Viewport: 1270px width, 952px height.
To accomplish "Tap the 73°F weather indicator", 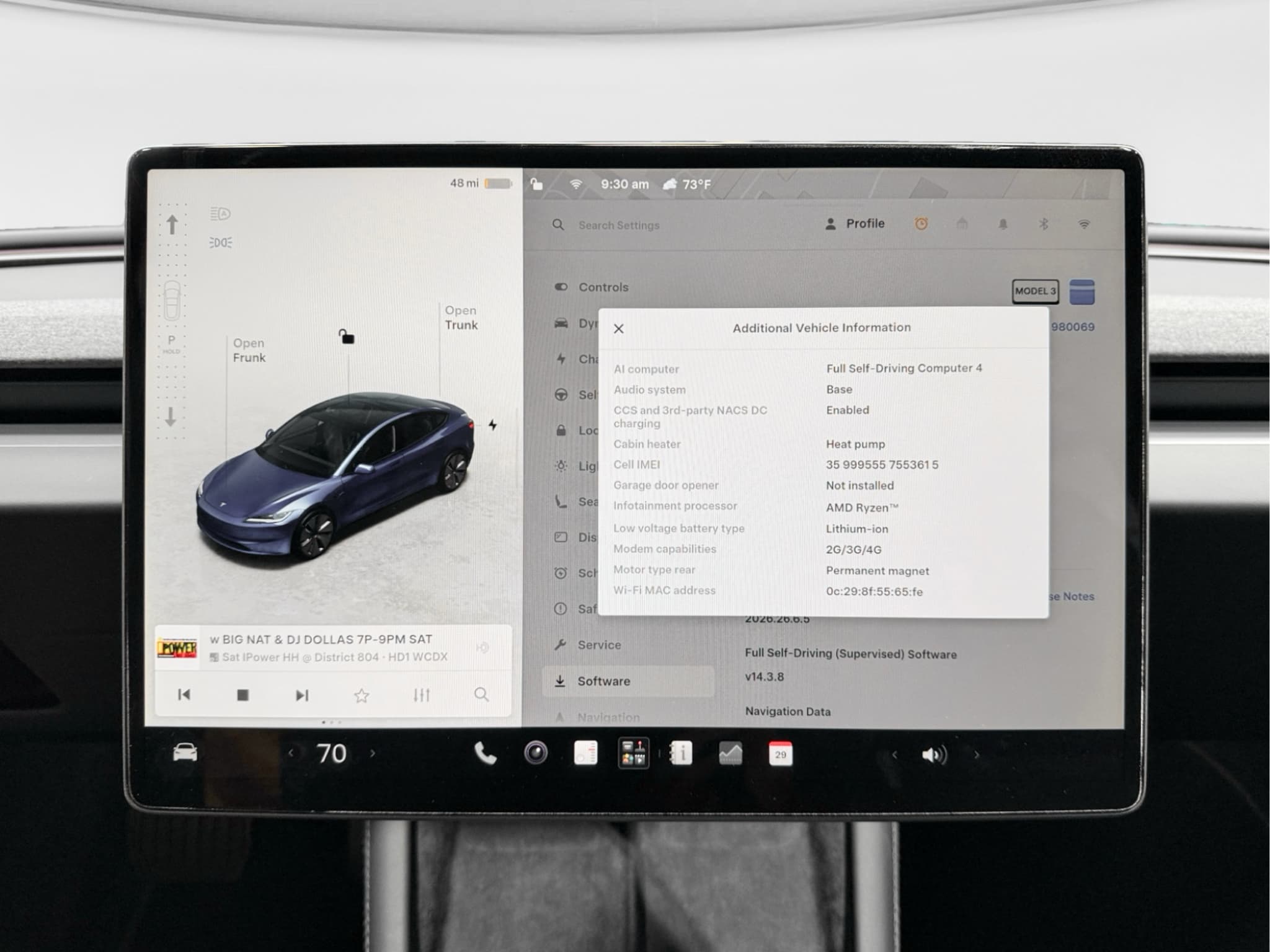I will tap(687, 184).
